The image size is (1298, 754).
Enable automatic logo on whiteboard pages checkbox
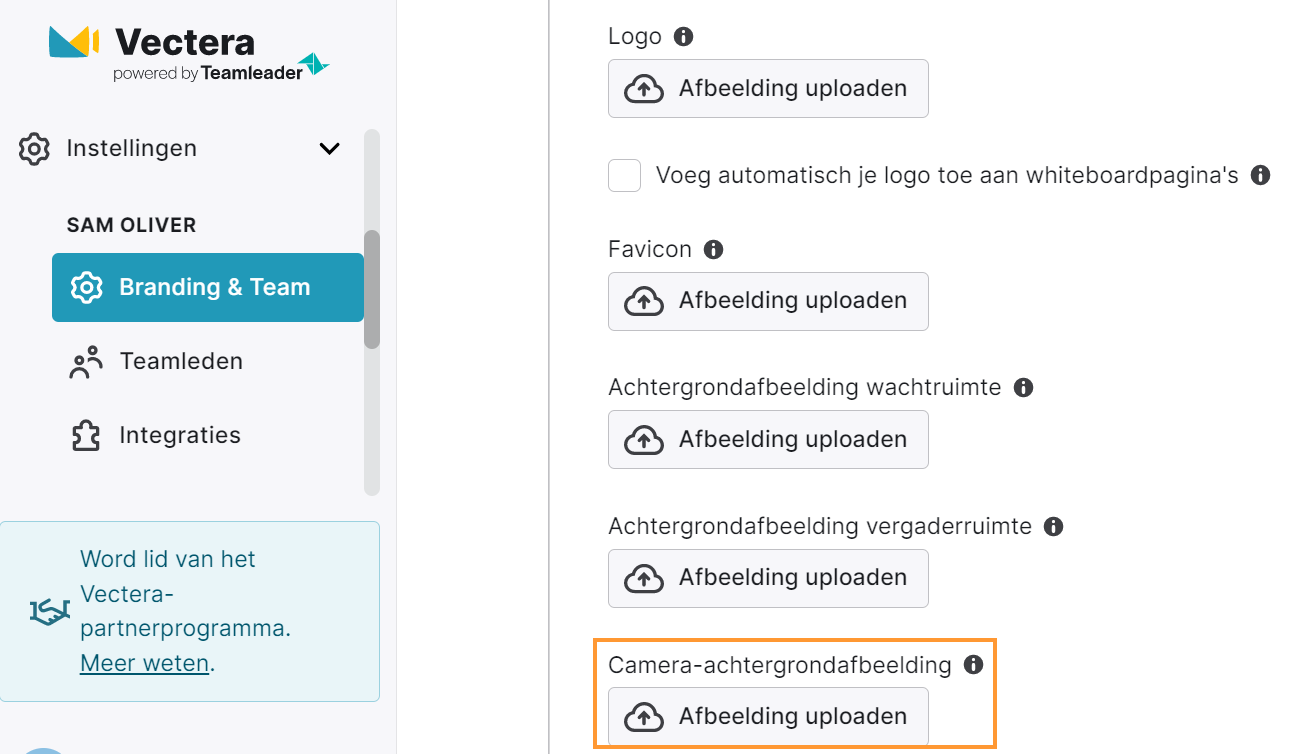pos(625,176)
